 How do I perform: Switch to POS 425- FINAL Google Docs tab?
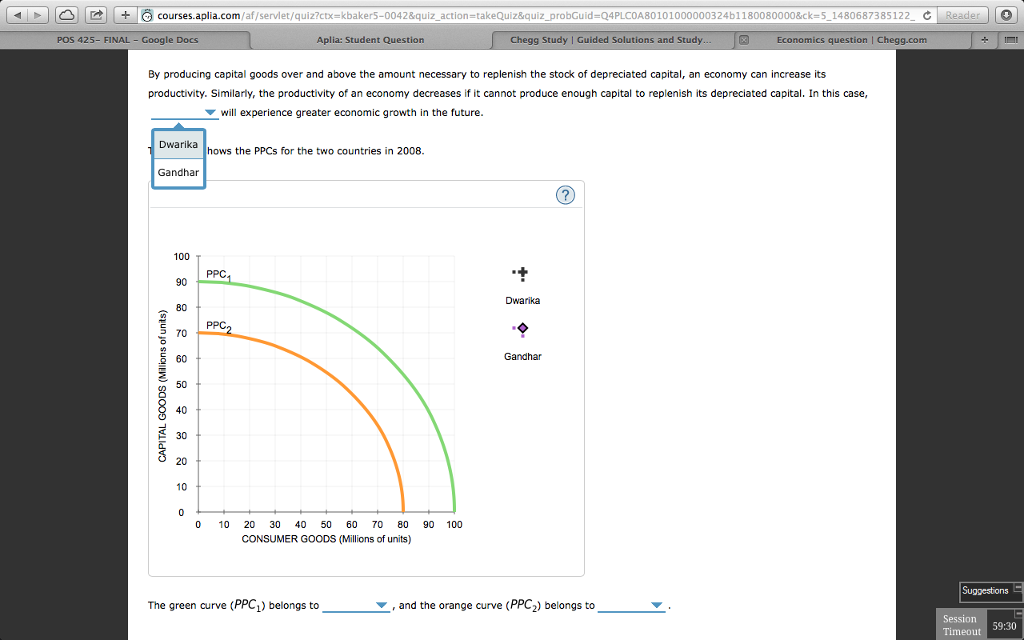point(127,40)
